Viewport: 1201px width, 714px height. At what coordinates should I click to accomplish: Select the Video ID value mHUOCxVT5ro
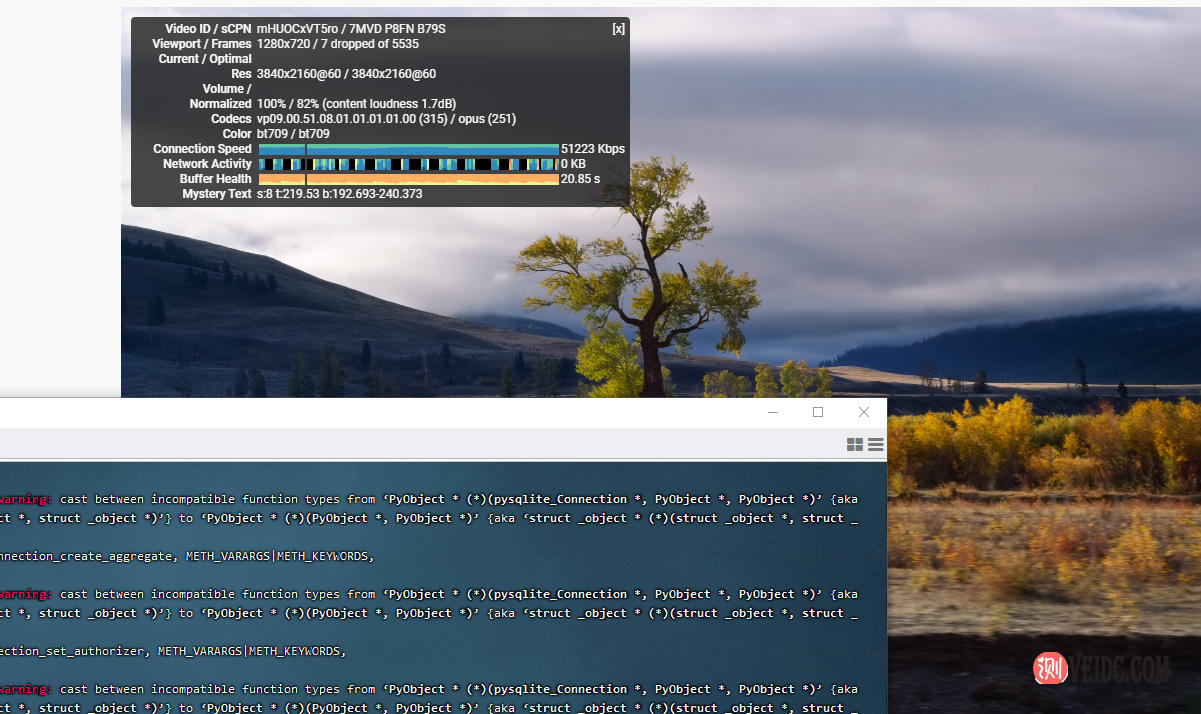[x=294, y=29]
